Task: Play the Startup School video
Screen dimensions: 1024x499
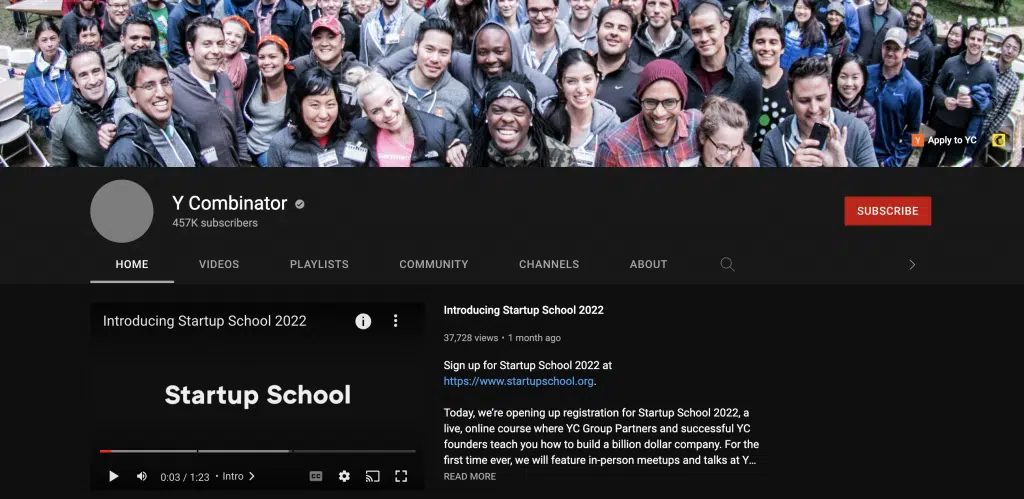Action: pyautogui.click(x=114, y=477)
